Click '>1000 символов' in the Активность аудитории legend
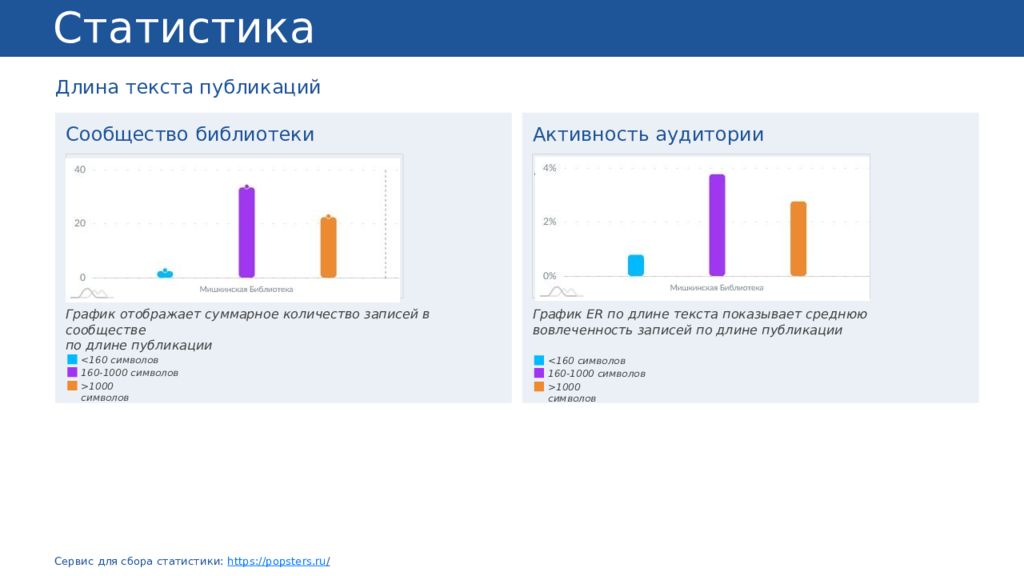 (x=571, y=392)
